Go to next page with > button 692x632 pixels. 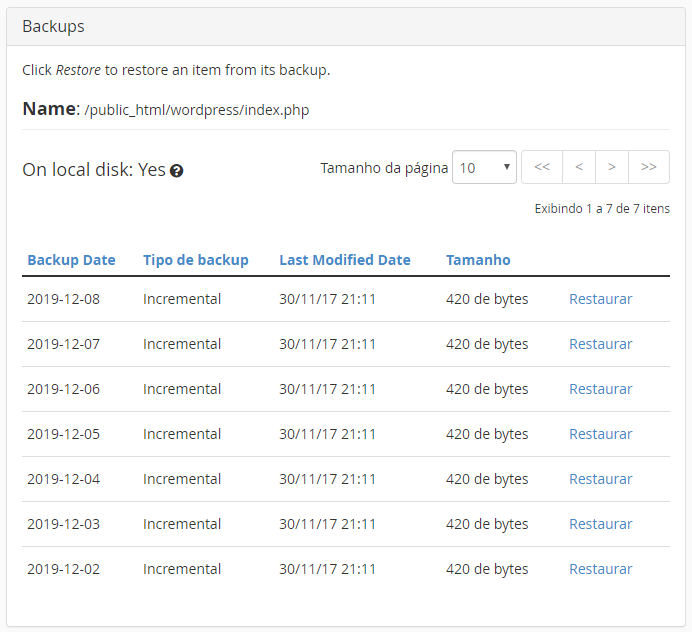pos(612,167)
